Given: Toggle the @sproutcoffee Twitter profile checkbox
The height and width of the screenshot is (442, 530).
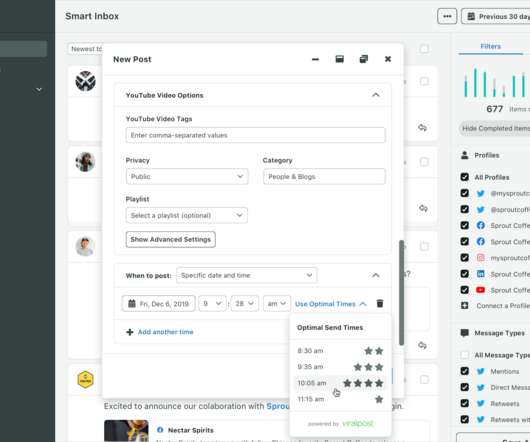Looking at the screenshot, I should pos(465,209).
